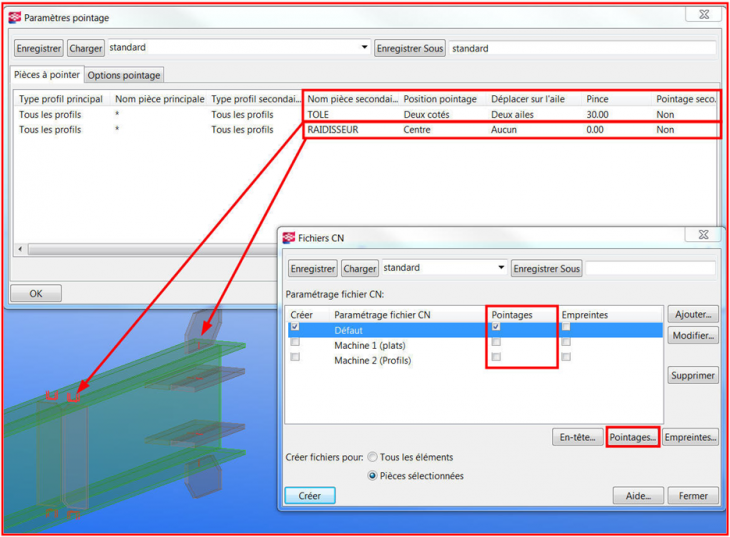Click the Modifier... button
Viewport: 730px width, 537px height.
click(693, 335)
